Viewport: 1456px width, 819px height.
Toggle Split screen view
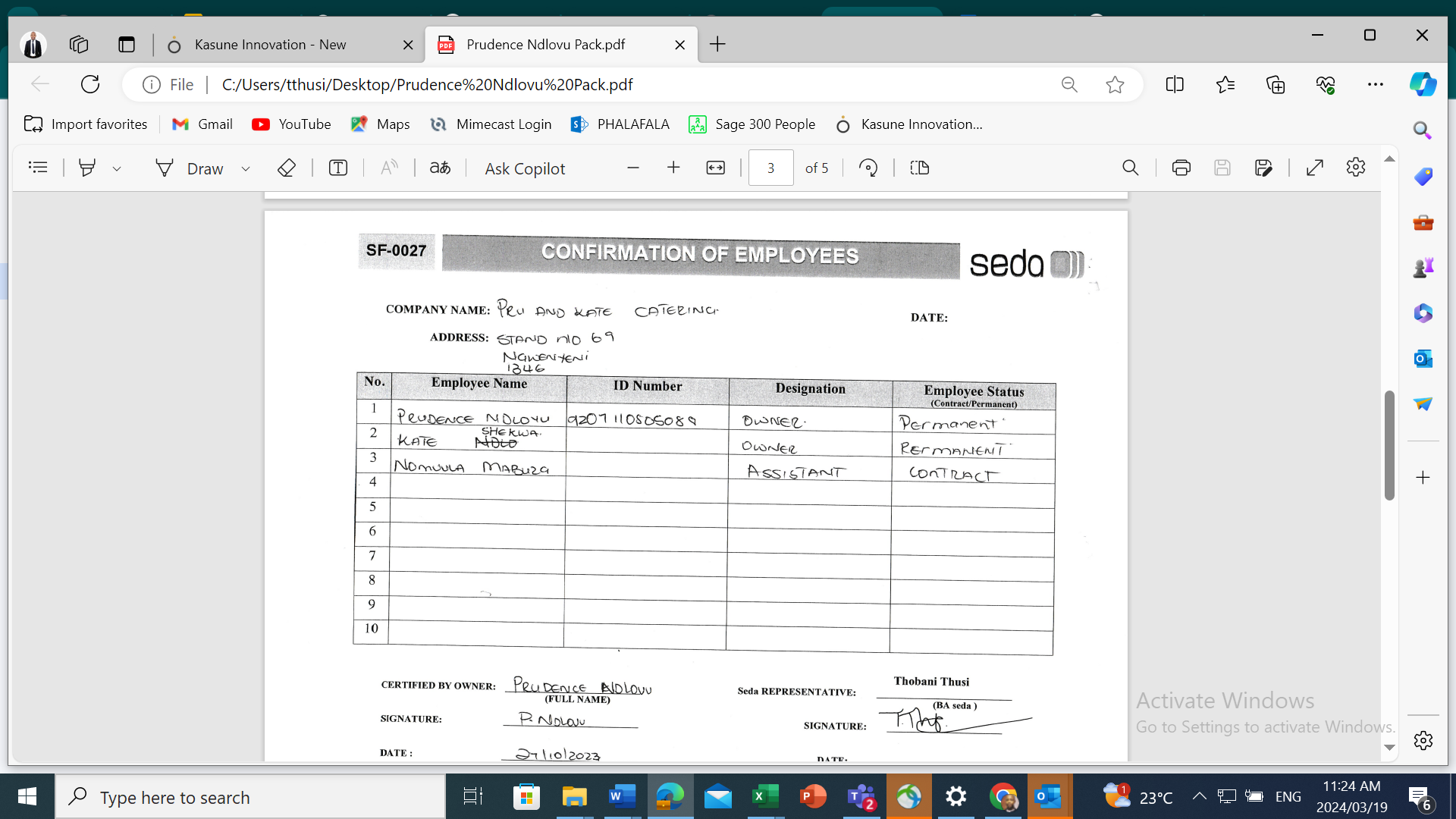coord(1174,84)
